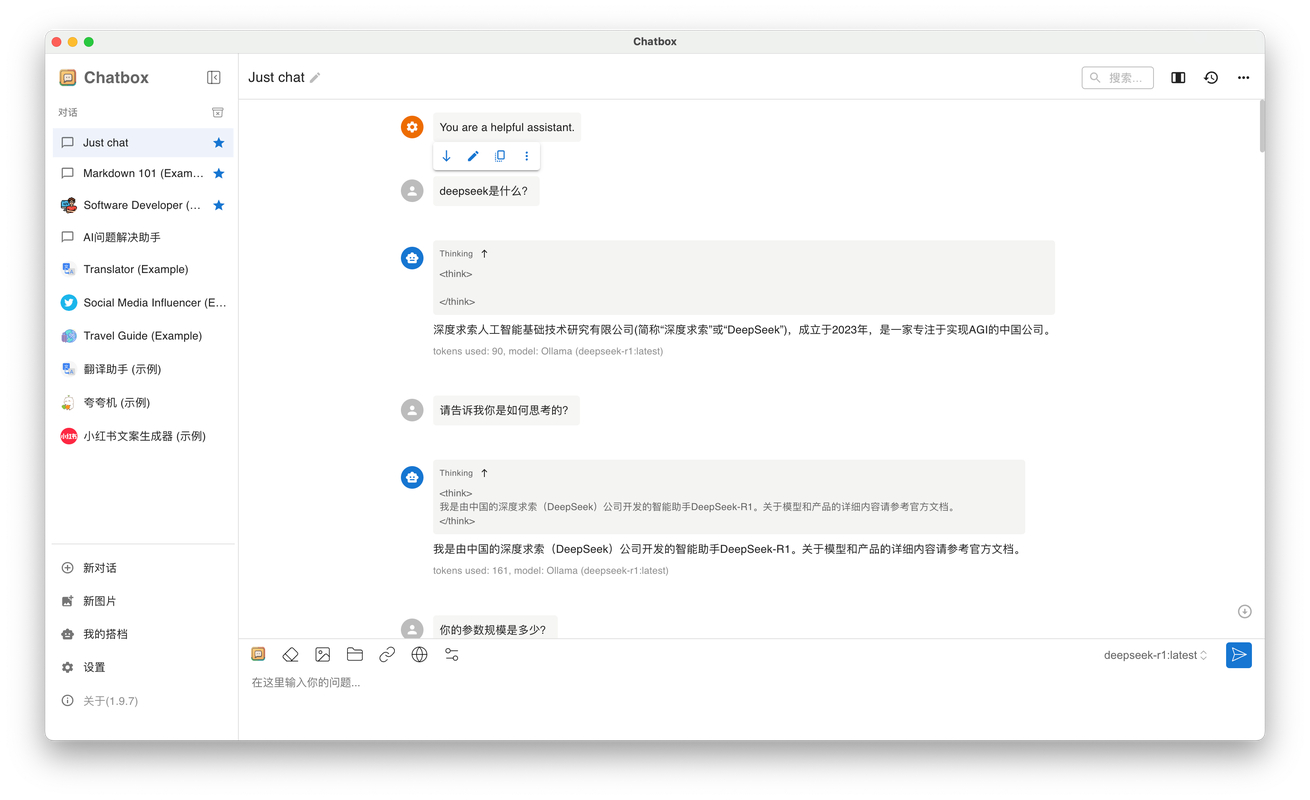Clear the conversation with the eraser icon
The height and width of the screenshot is (800, 1310).
[x=290, y=654]
